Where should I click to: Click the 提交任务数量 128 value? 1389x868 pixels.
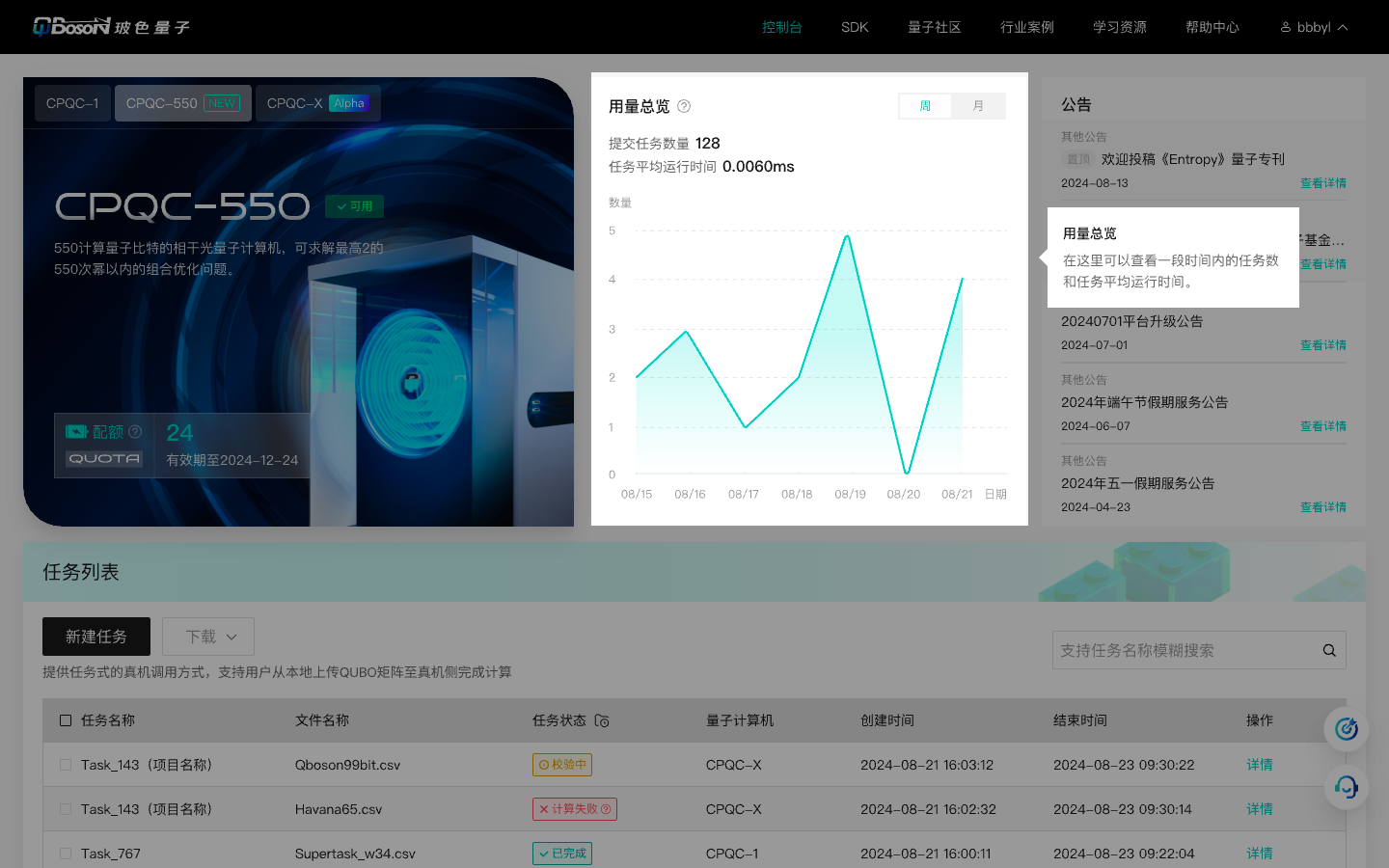tap(708, 143)
